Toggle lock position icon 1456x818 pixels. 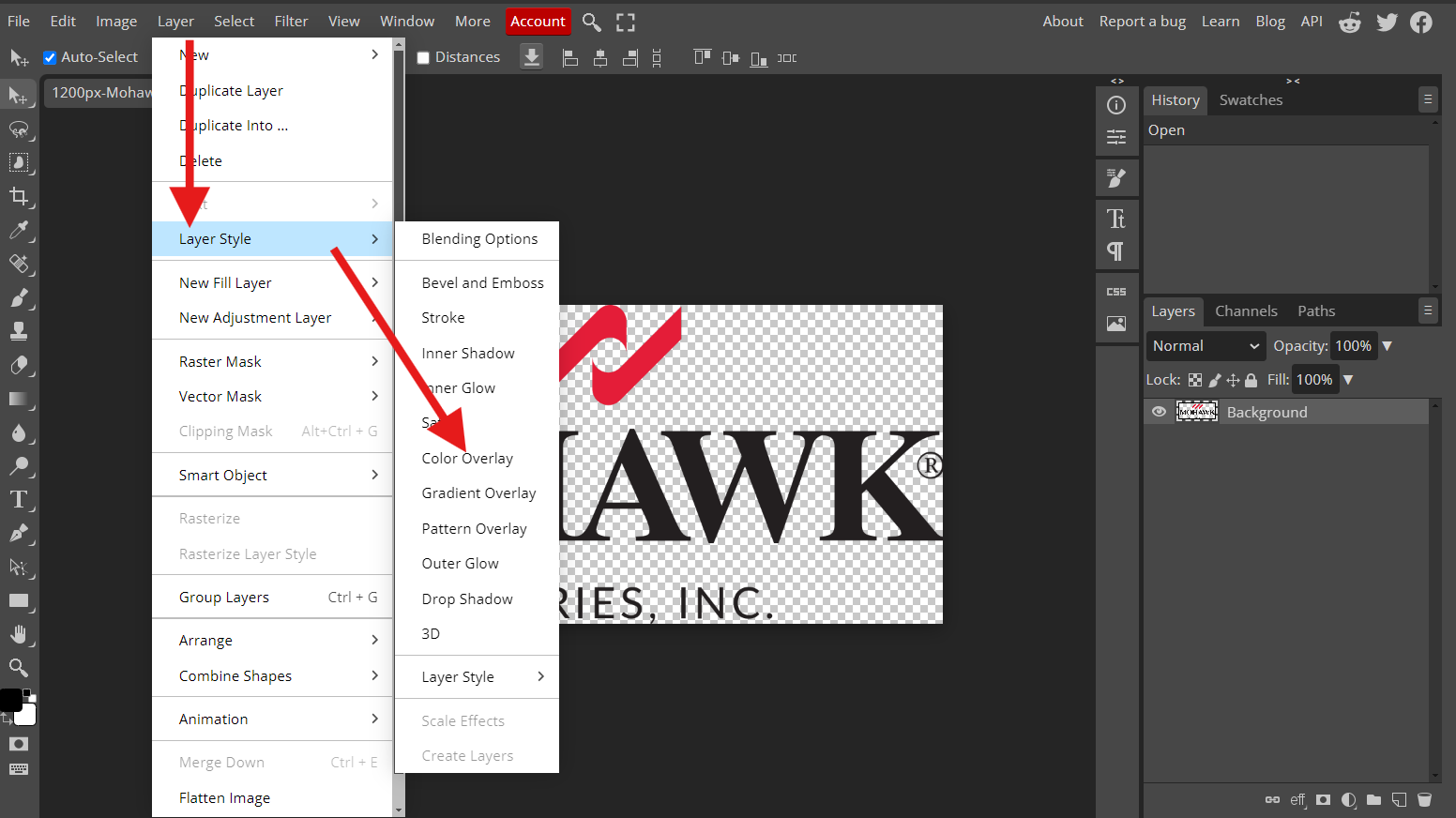point(1233,380)
